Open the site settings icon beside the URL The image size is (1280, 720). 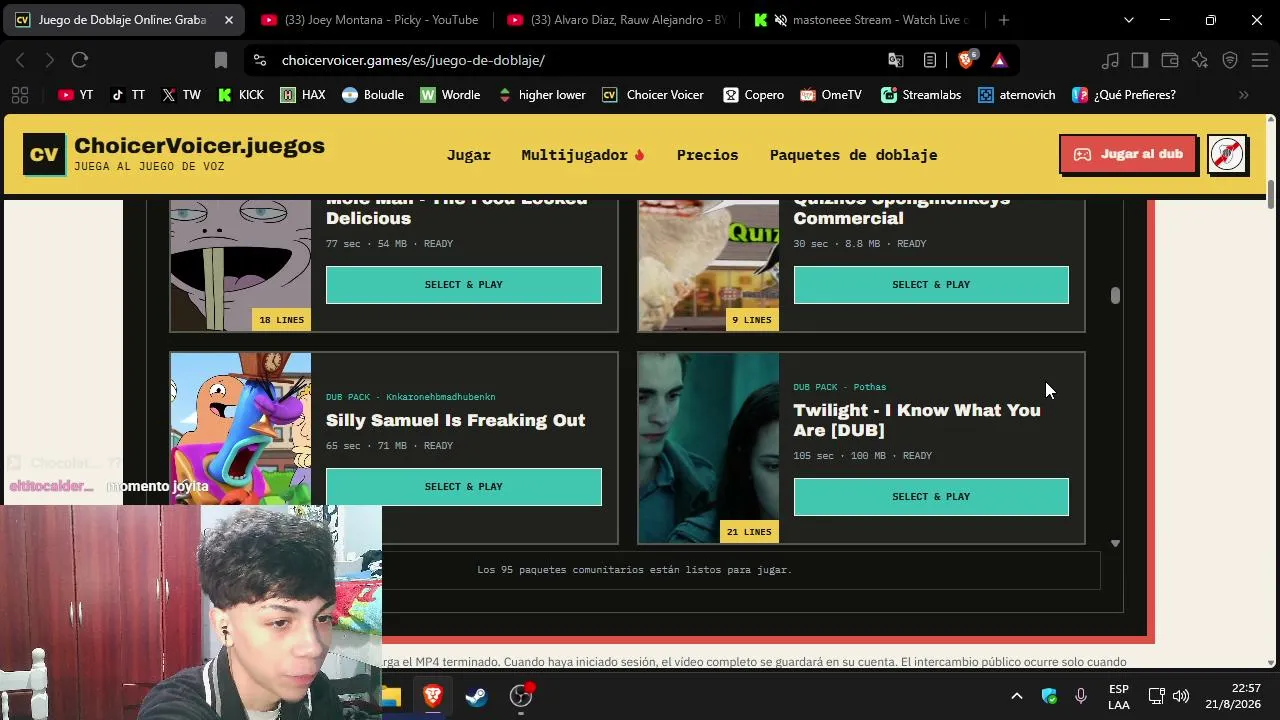(260, 60)
